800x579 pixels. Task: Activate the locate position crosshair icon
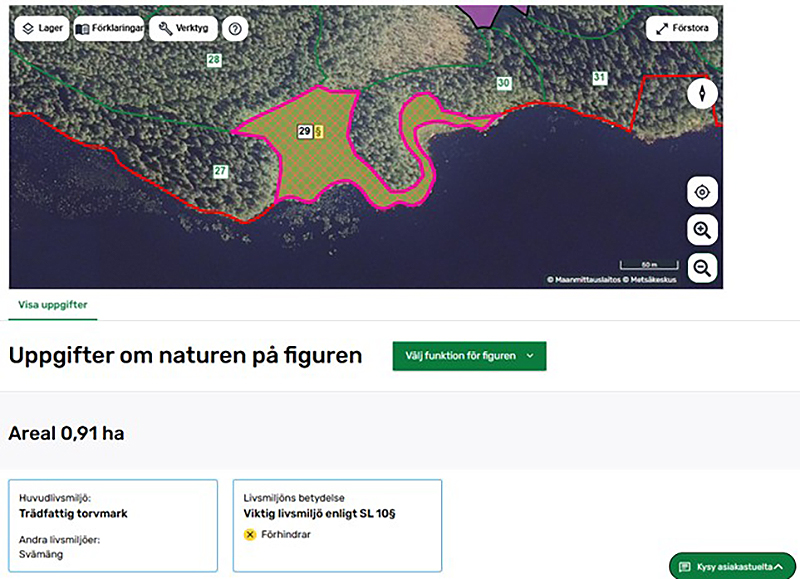pyautogui.click(x=702, y=191)
